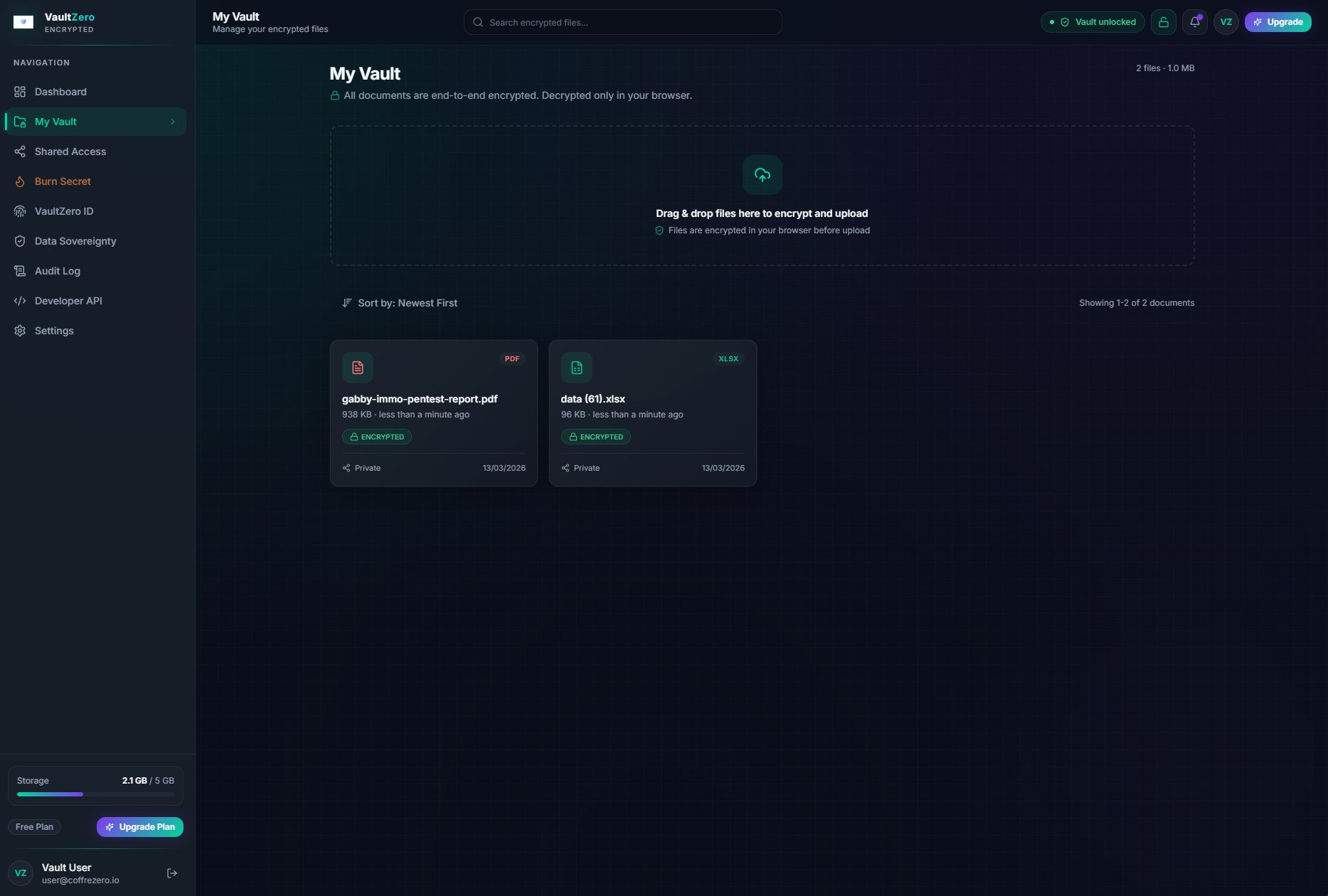The image size is (1328, 896).
Task: Go to Burn Secret in navigation
Action: point(63,181)
